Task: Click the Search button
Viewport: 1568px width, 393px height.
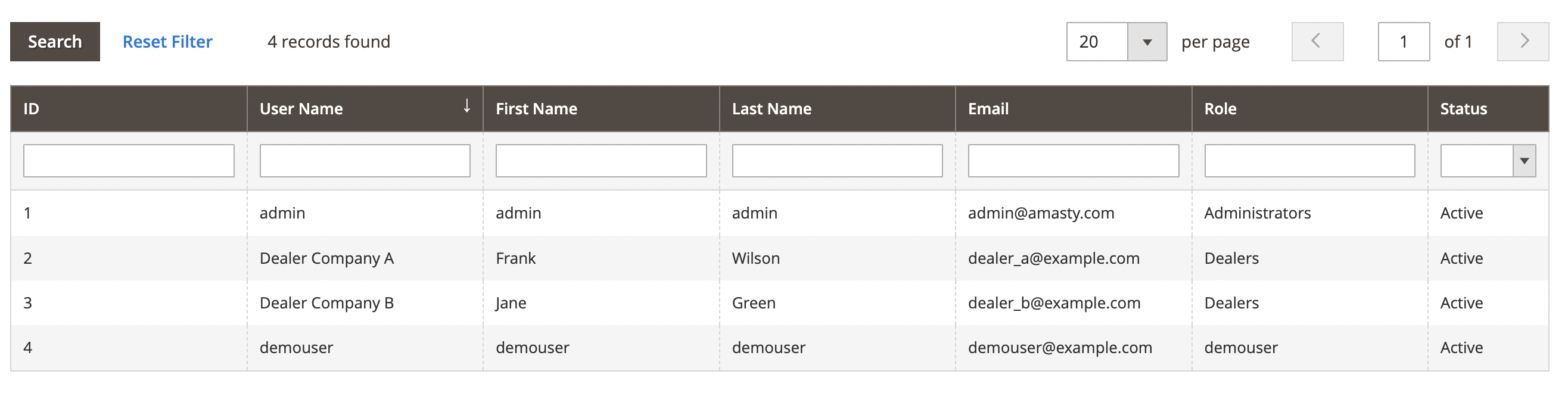Action: [x=55, y=41]
